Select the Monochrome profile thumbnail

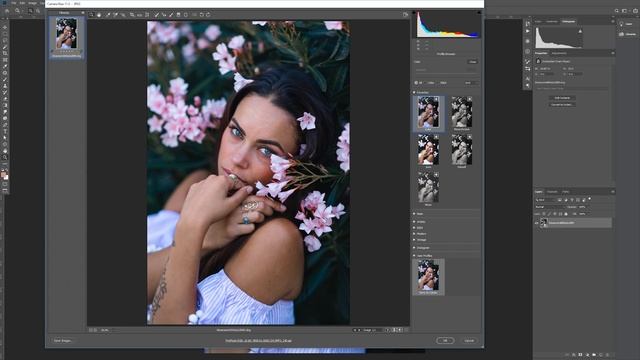pyautogui.click(x=461, y=113)
